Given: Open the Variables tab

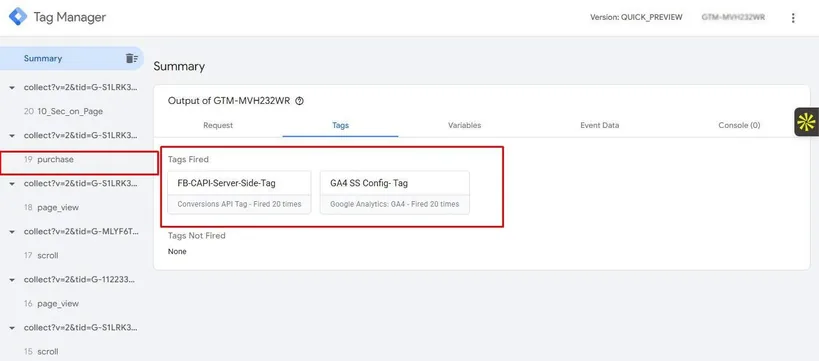Looking at the screenshot, I should click(464, 125).
